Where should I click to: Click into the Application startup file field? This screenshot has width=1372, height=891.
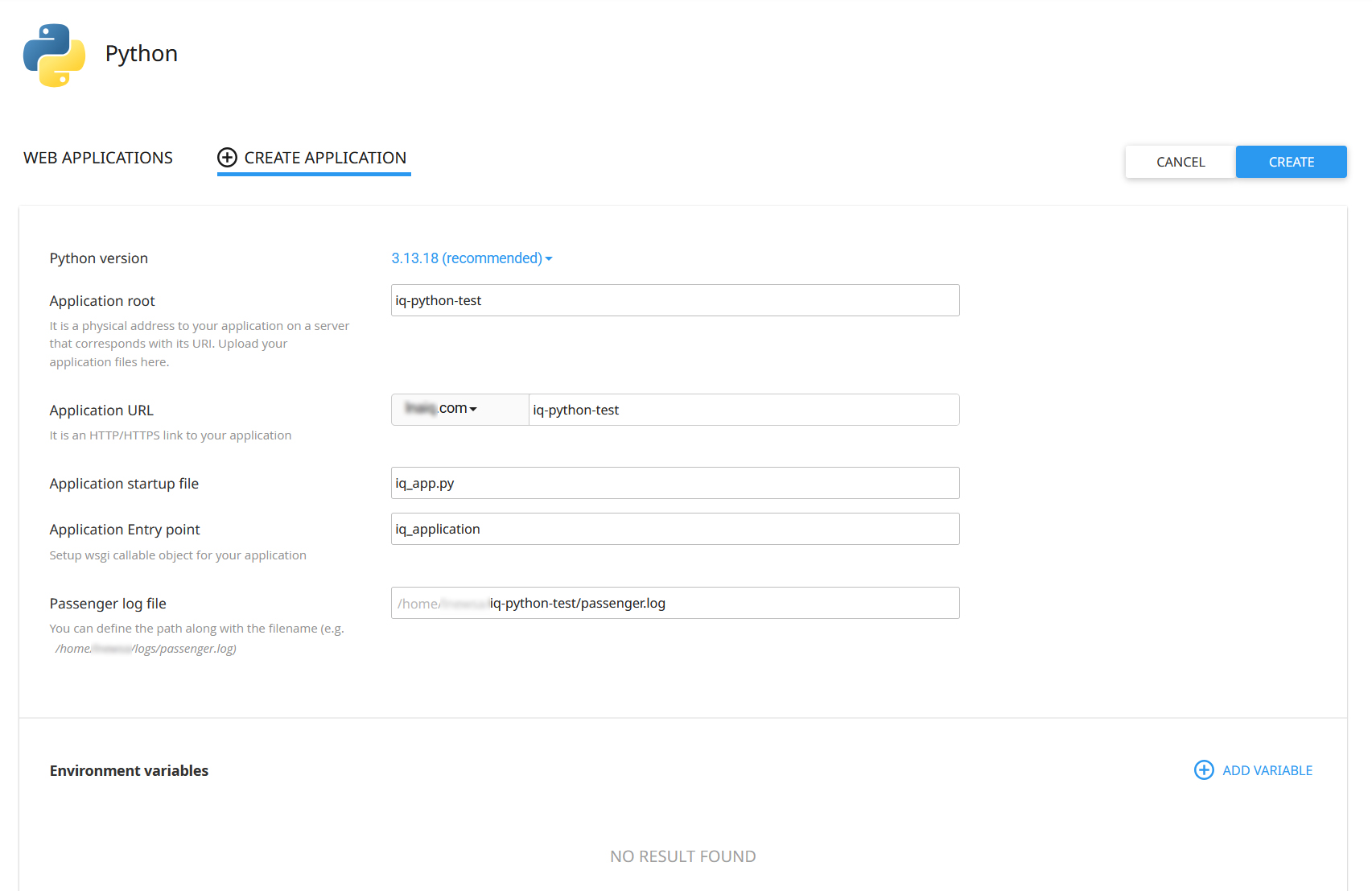pos(675,483)
